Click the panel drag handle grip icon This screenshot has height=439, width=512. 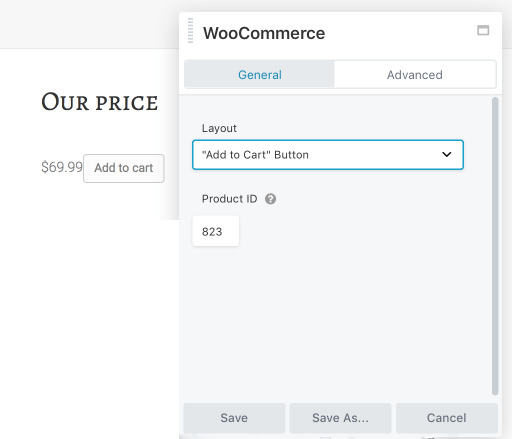(x=190, y=31)
